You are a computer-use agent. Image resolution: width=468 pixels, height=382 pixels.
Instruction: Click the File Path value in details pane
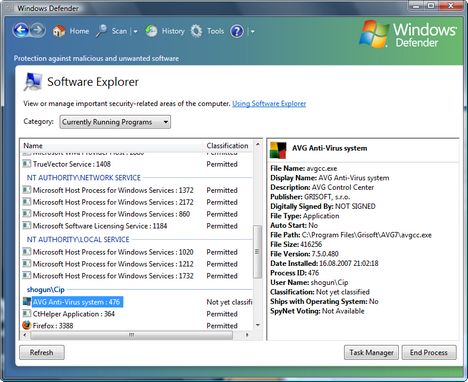point(367,235)
